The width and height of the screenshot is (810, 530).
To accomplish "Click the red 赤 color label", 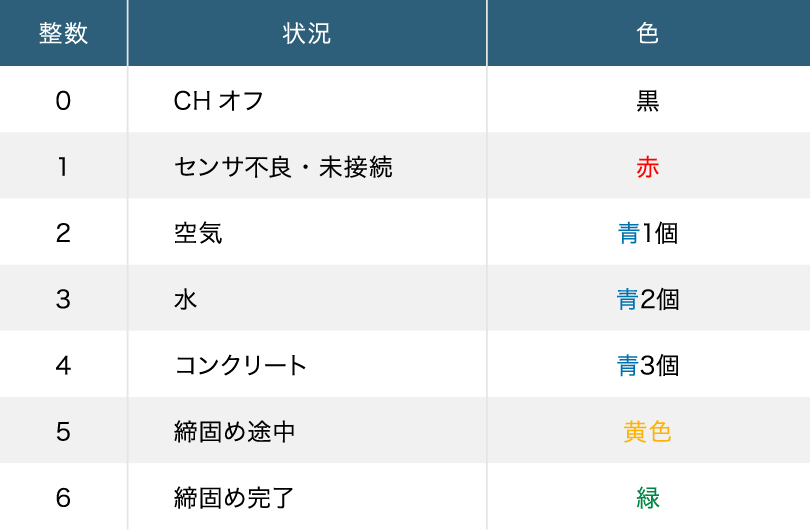I will pos(648,167).
